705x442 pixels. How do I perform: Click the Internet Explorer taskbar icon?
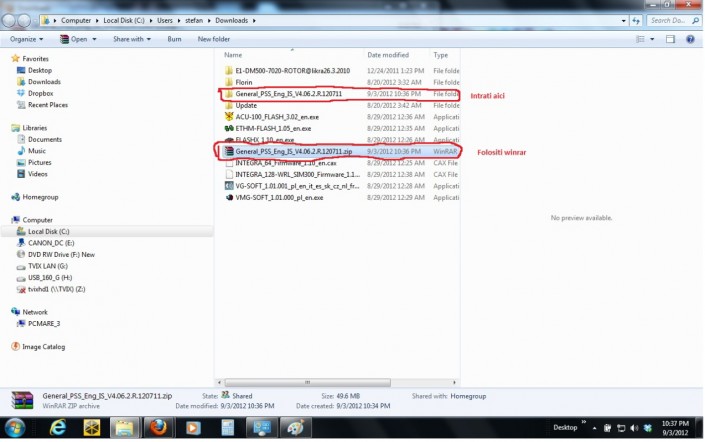57,428
